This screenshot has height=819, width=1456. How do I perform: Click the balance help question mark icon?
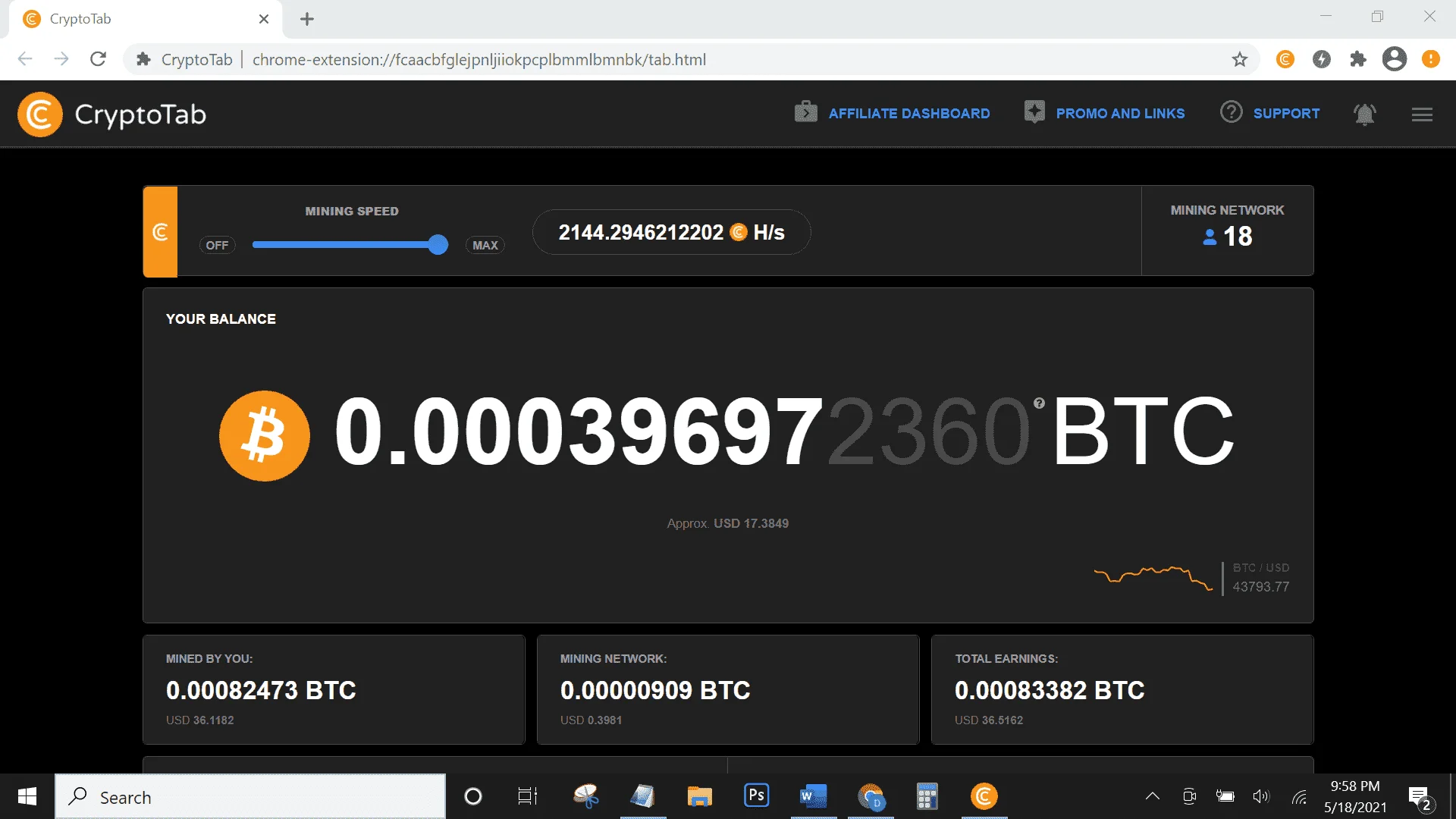click(1039, 403)
